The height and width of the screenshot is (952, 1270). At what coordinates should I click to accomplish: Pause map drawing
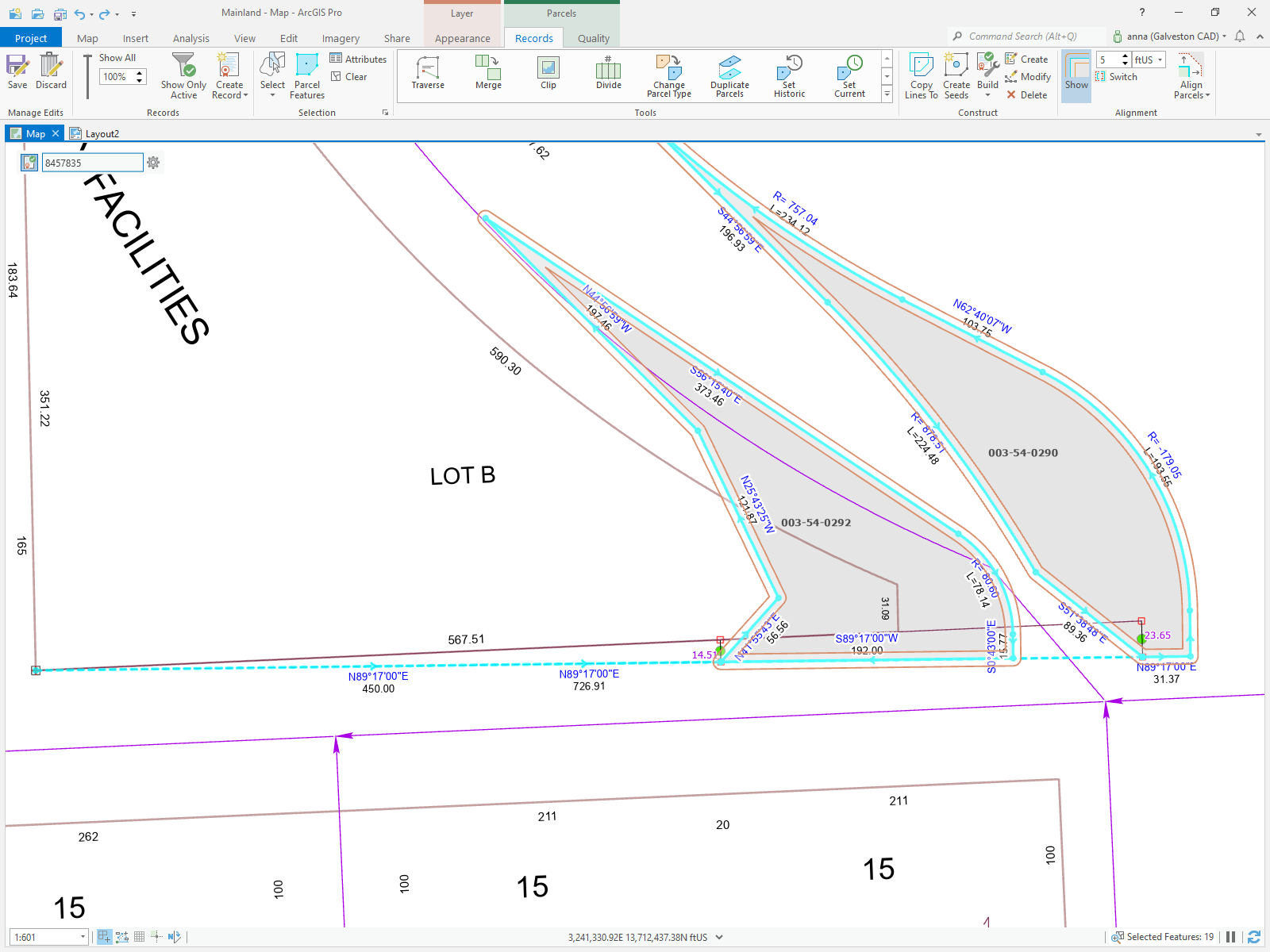[x=1231, y=937]
